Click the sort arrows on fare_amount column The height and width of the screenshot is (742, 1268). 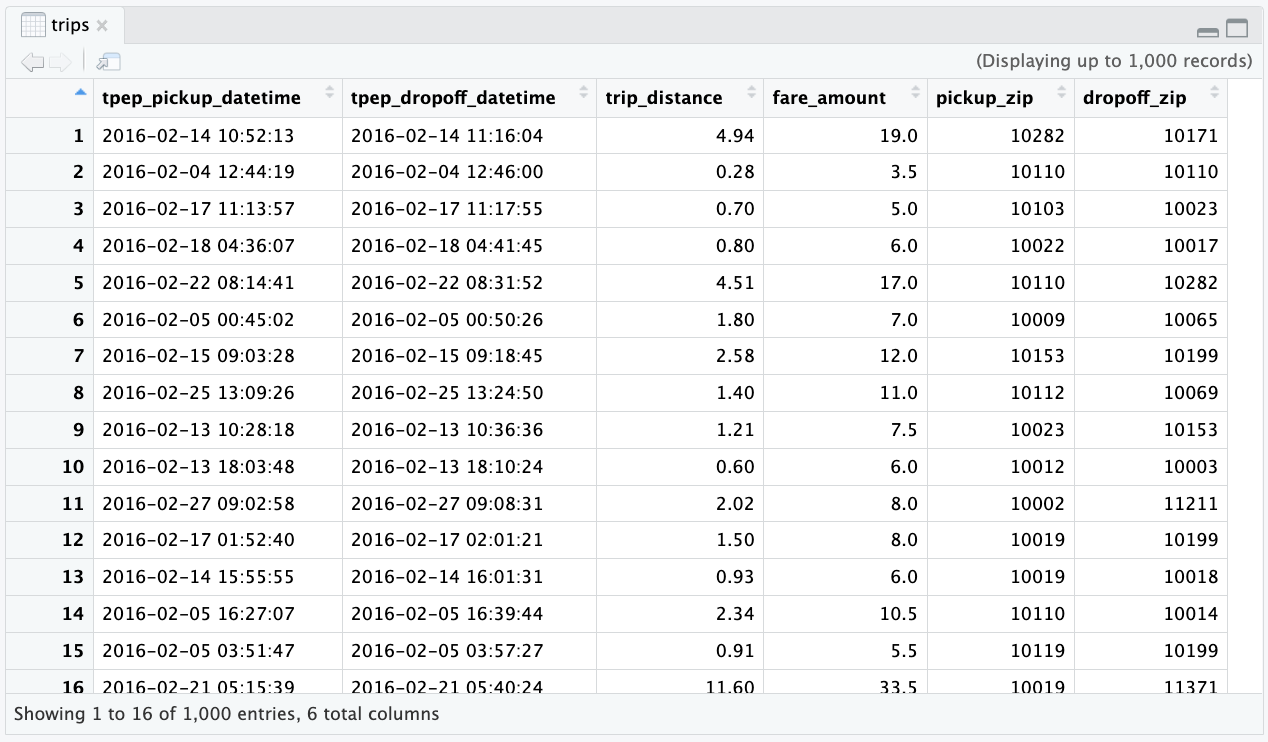914,94
